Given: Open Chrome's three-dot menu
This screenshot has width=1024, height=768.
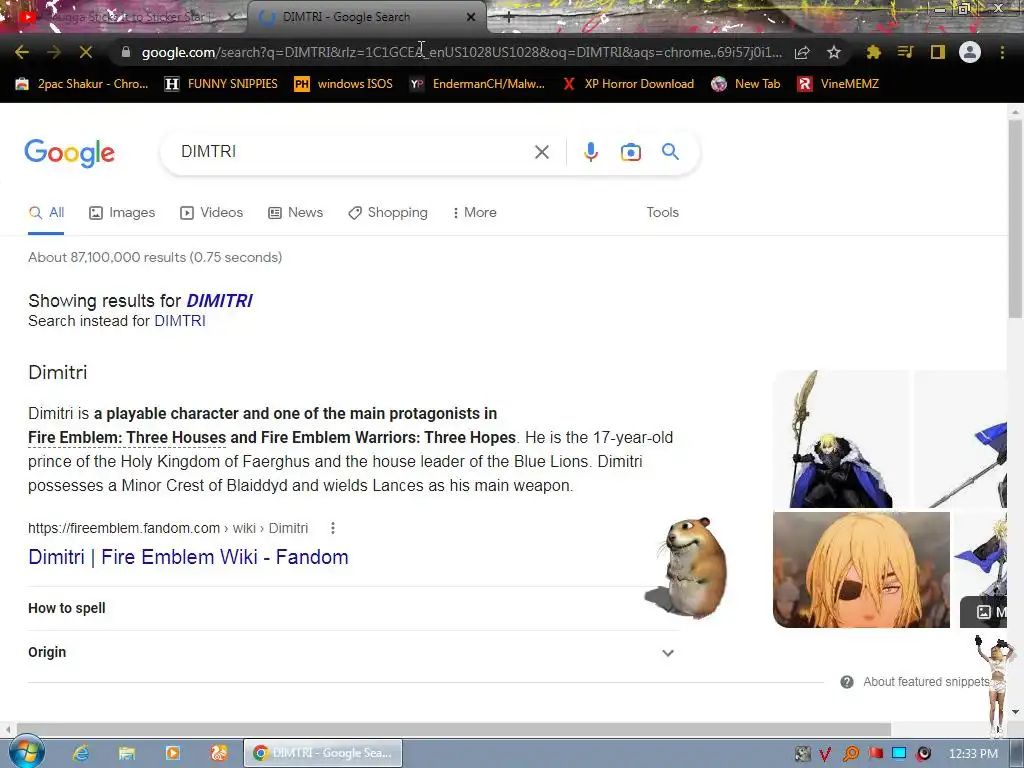Looking at the screenshot, I should 1002,52.
